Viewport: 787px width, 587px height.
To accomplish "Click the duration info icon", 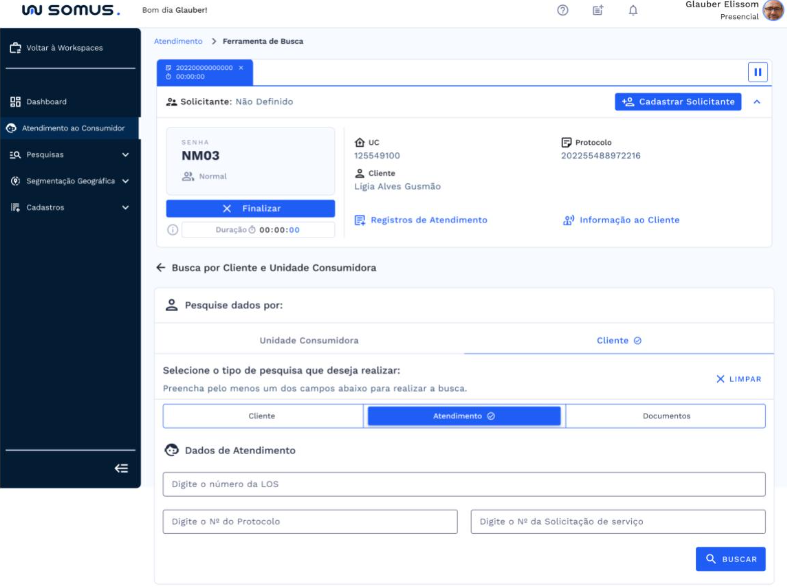I will coord(173,230).
